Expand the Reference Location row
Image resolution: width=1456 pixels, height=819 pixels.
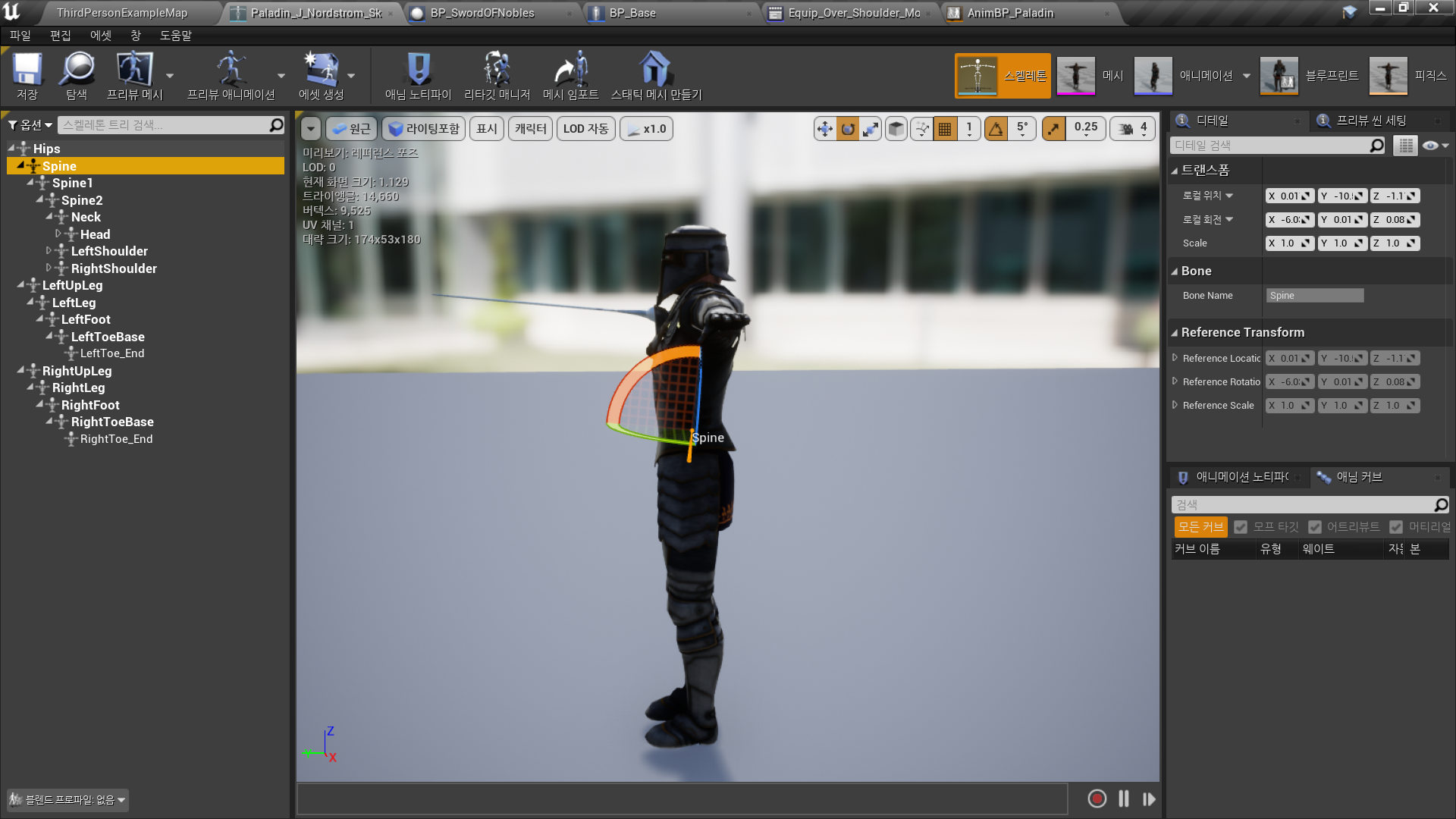[1175, 358]
